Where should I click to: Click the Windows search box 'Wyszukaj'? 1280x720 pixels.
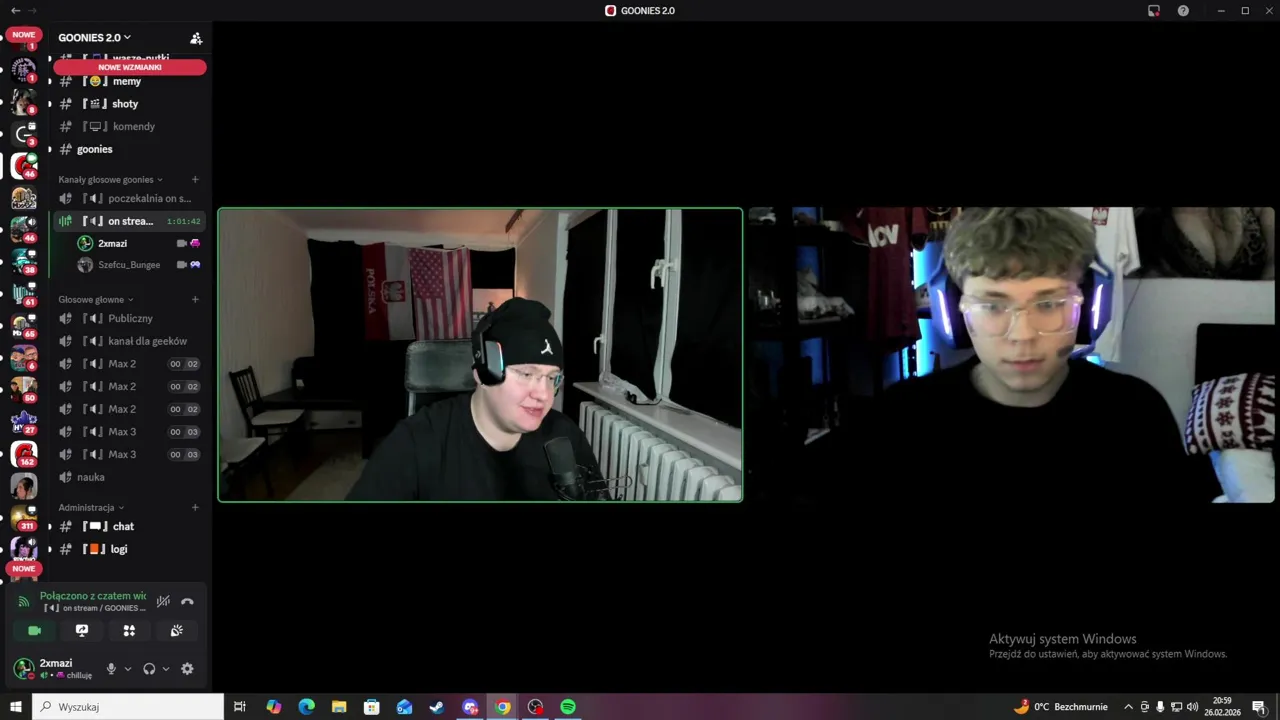point(128,707)
